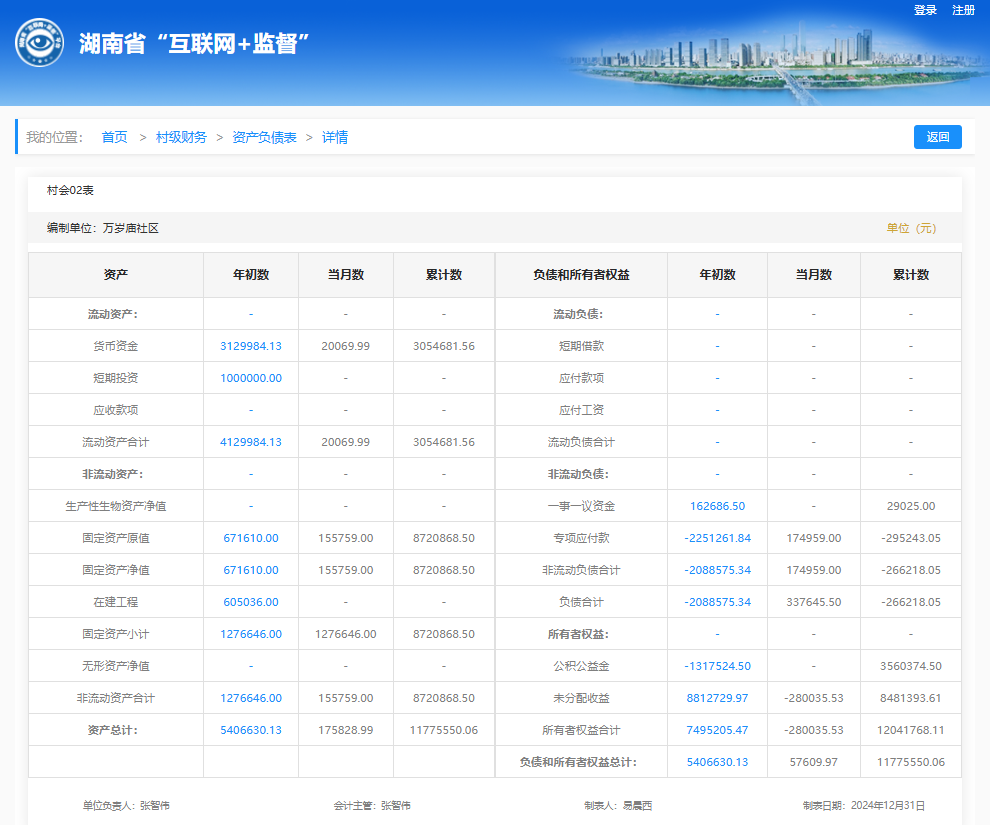Click the 短期借款 row label
Screen dimensions: 990x825
(581, 346)
